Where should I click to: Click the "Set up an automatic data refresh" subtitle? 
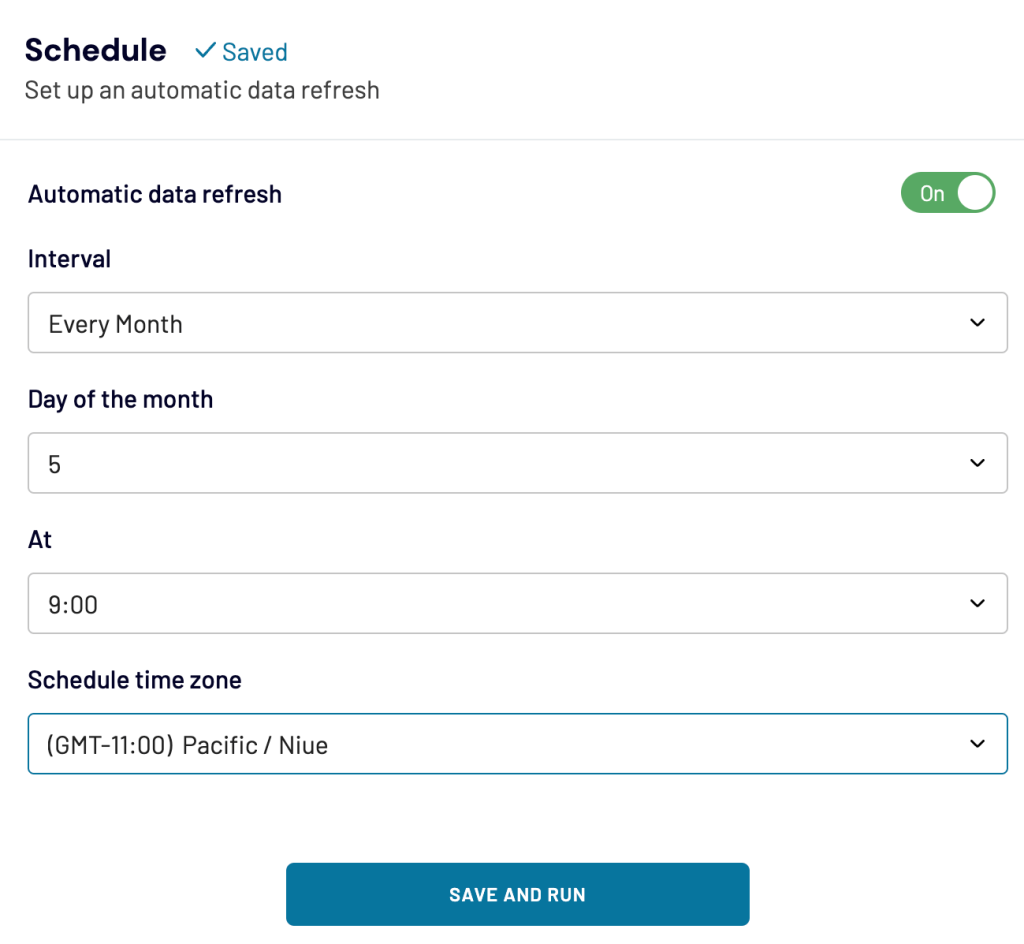click(202, 90)
